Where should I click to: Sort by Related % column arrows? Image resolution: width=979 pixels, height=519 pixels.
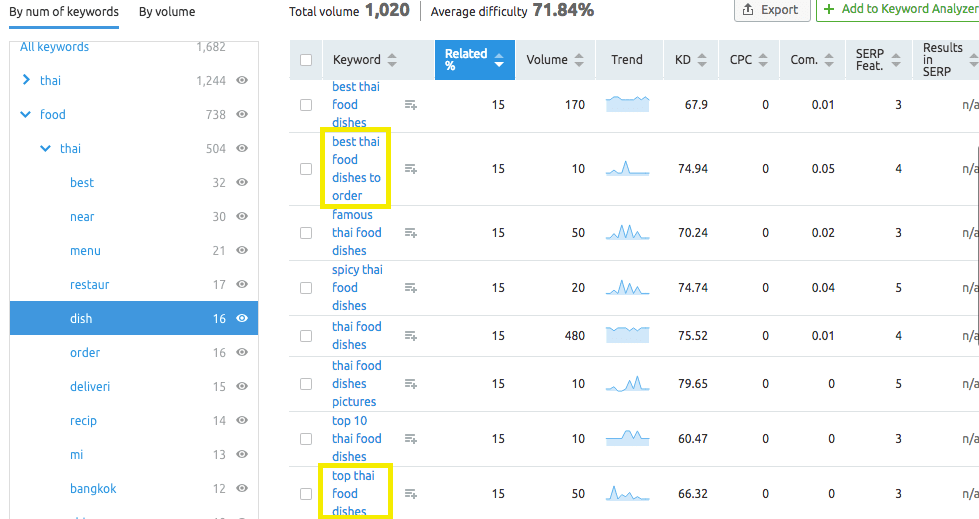click(499, 60)
